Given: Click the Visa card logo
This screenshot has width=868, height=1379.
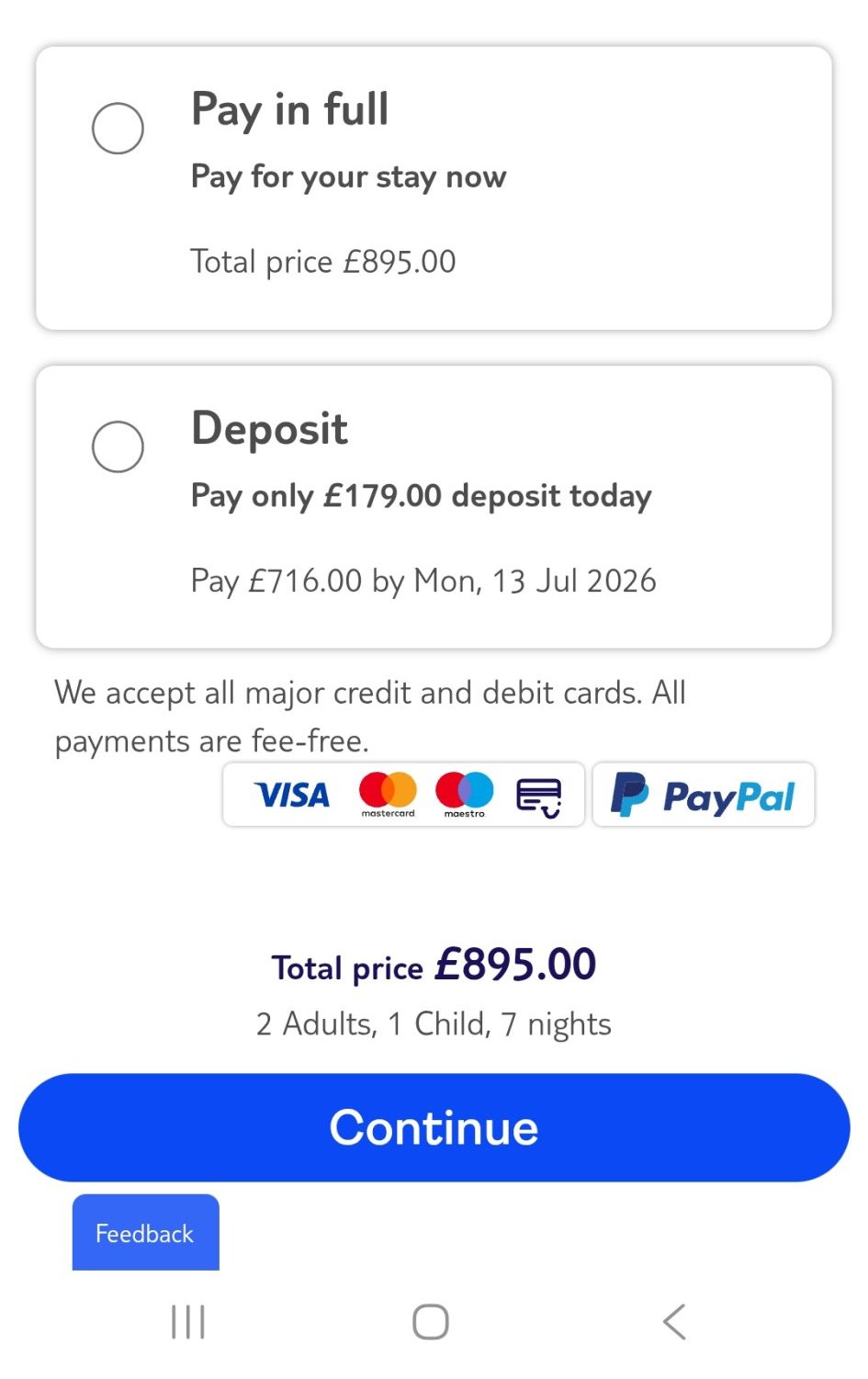Looking at the screenshot, I should tap(292, 795).
